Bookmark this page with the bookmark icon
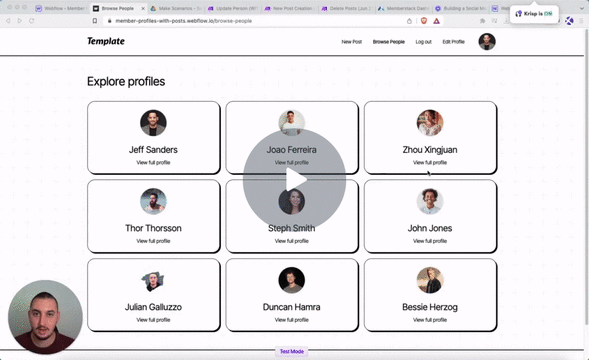 (95, 21)
